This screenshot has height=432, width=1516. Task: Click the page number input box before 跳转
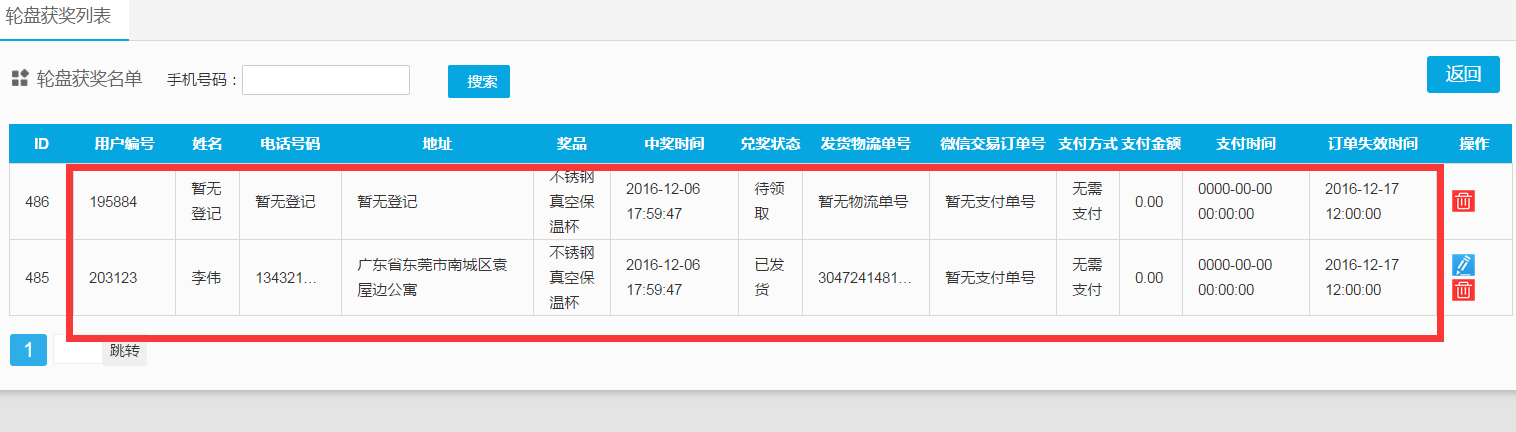click(76, 350)
